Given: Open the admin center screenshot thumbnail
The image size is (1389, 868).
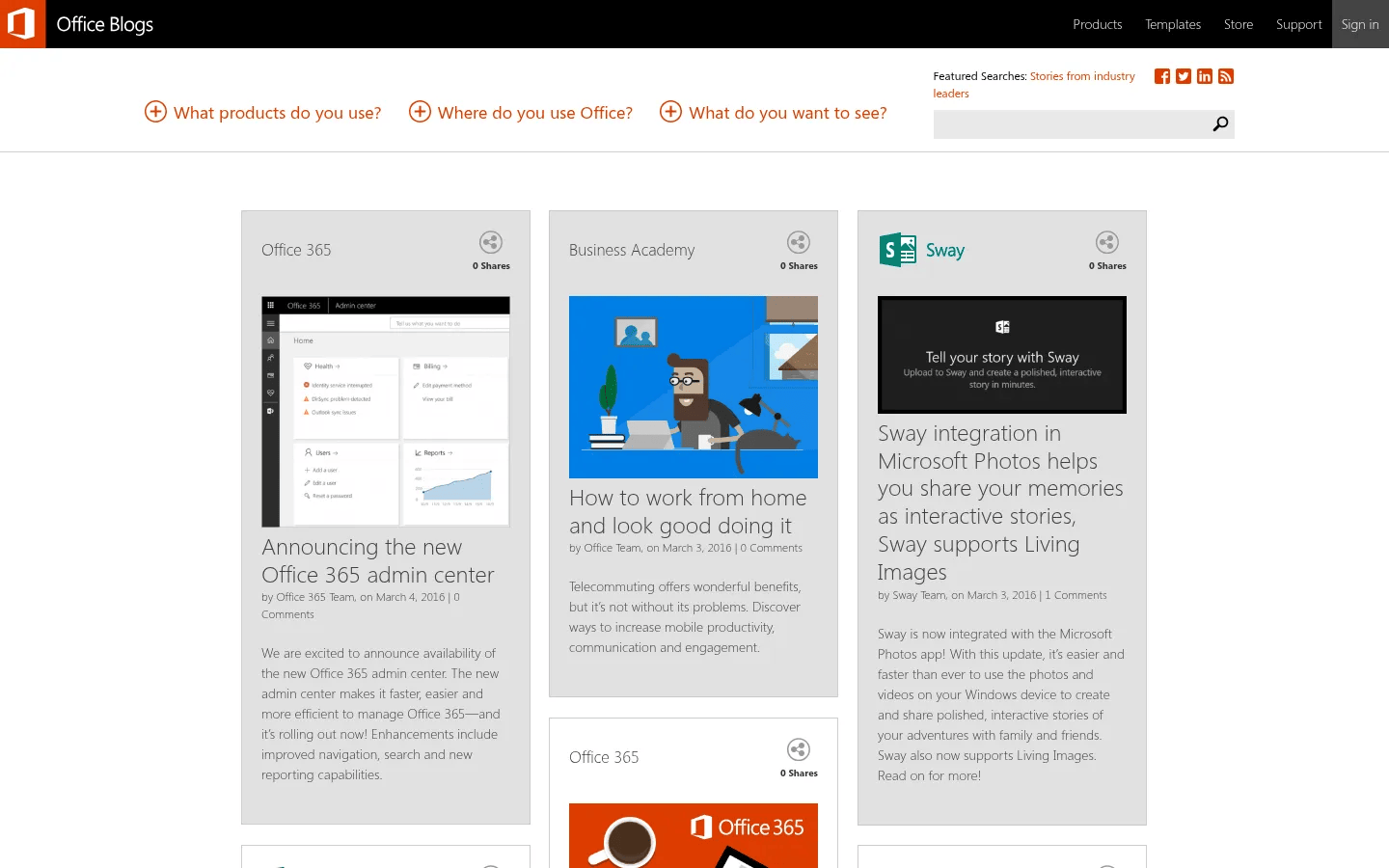Looking at the screenshot, I should click(x=386, y=412).
